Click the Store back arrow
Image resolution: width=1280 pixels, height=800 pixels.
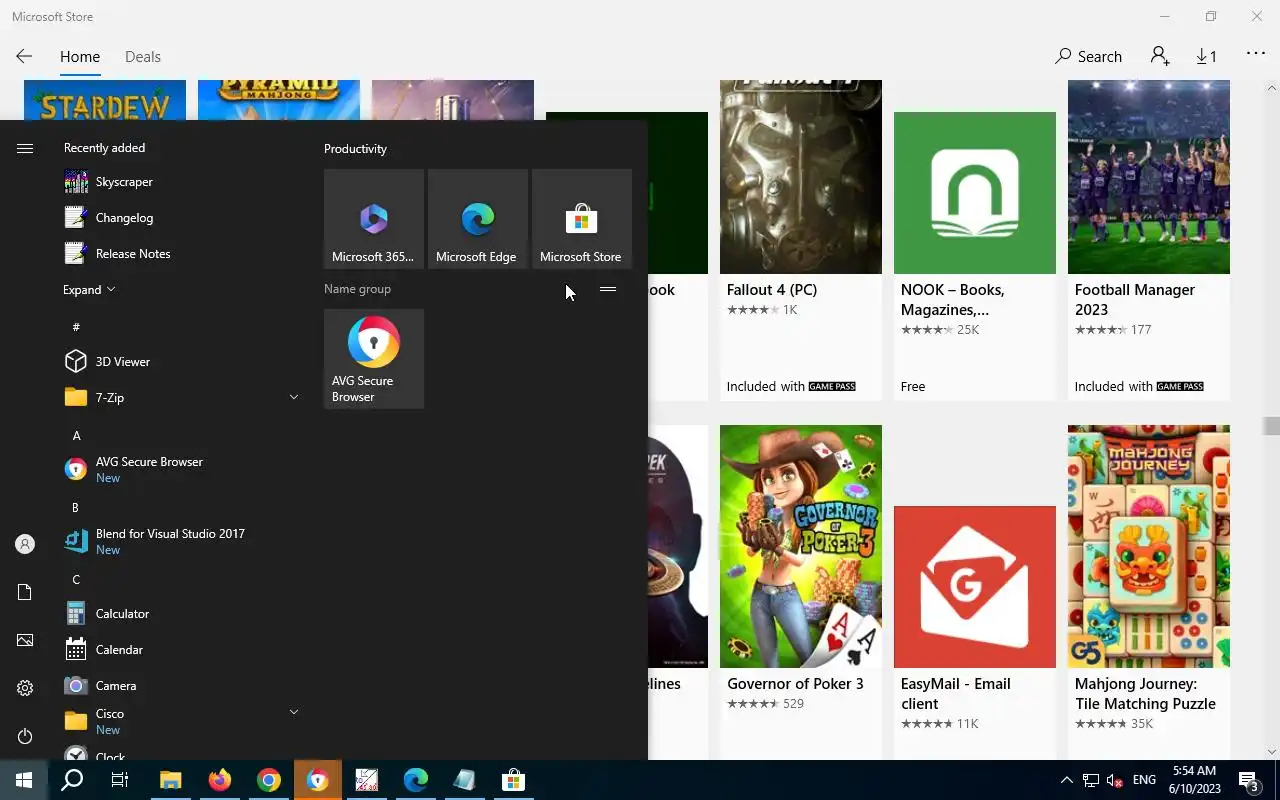[24, 57]
